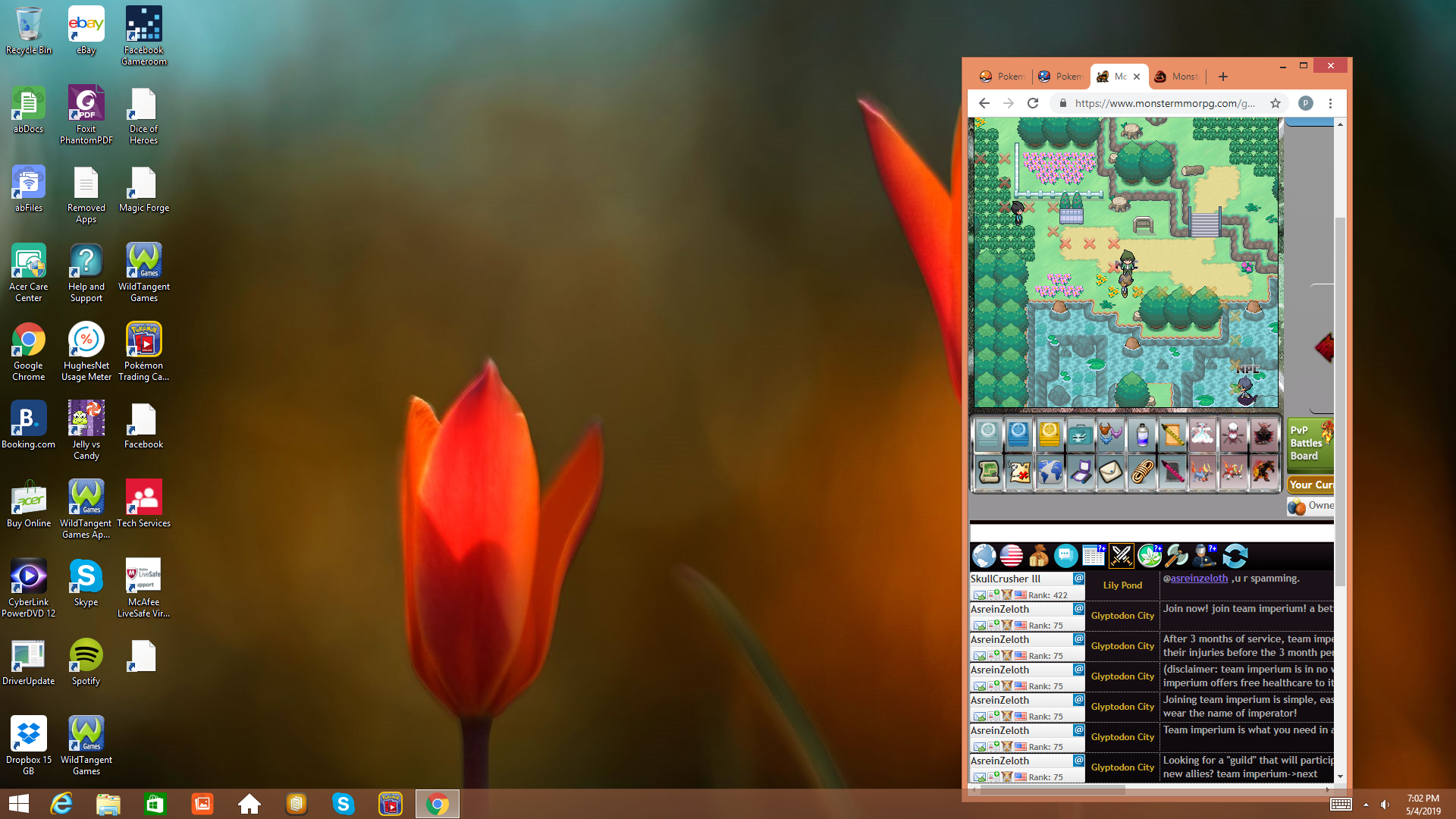Screen dimensions: 1456x819
Task: Select the American flag chat channel
Action: [1011, 556]
